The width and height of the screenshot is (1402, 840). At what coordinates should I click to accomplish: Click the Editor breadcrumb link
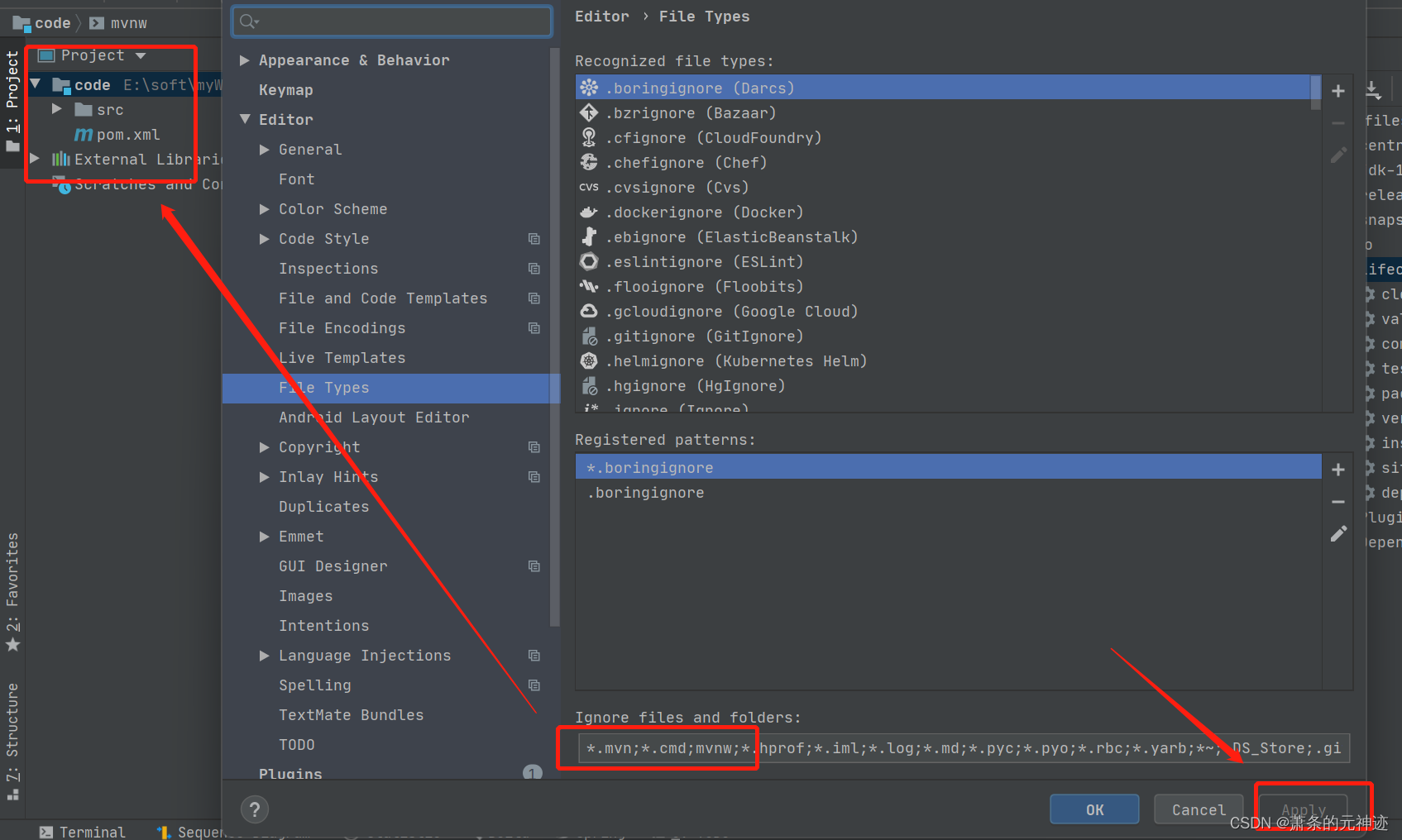[601, 17]
